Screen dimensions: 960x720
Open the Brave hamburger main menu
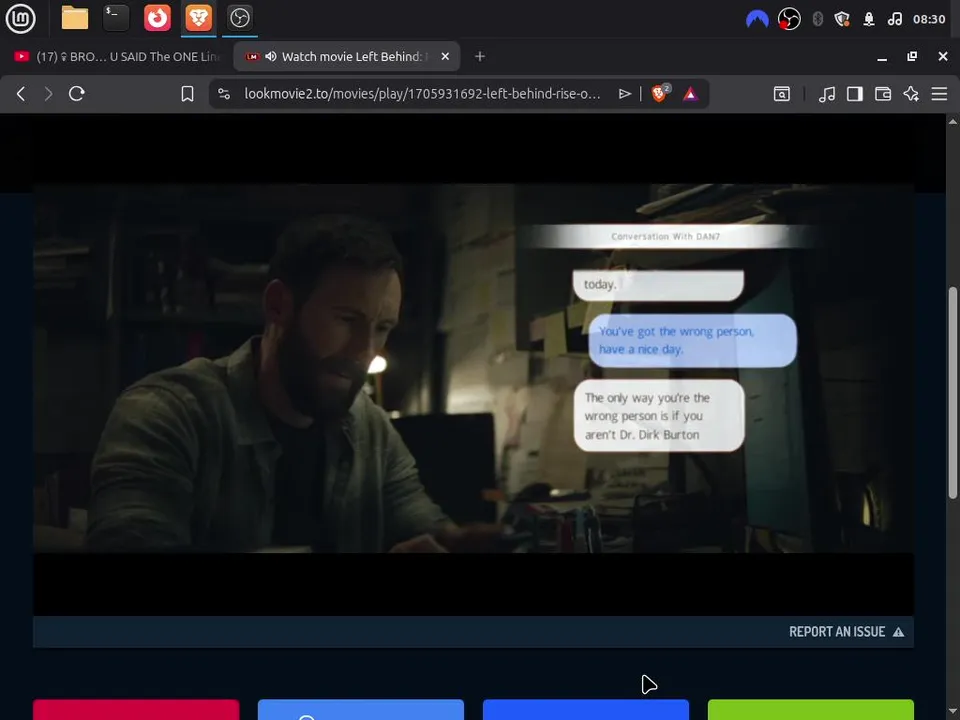click(939, 94)
